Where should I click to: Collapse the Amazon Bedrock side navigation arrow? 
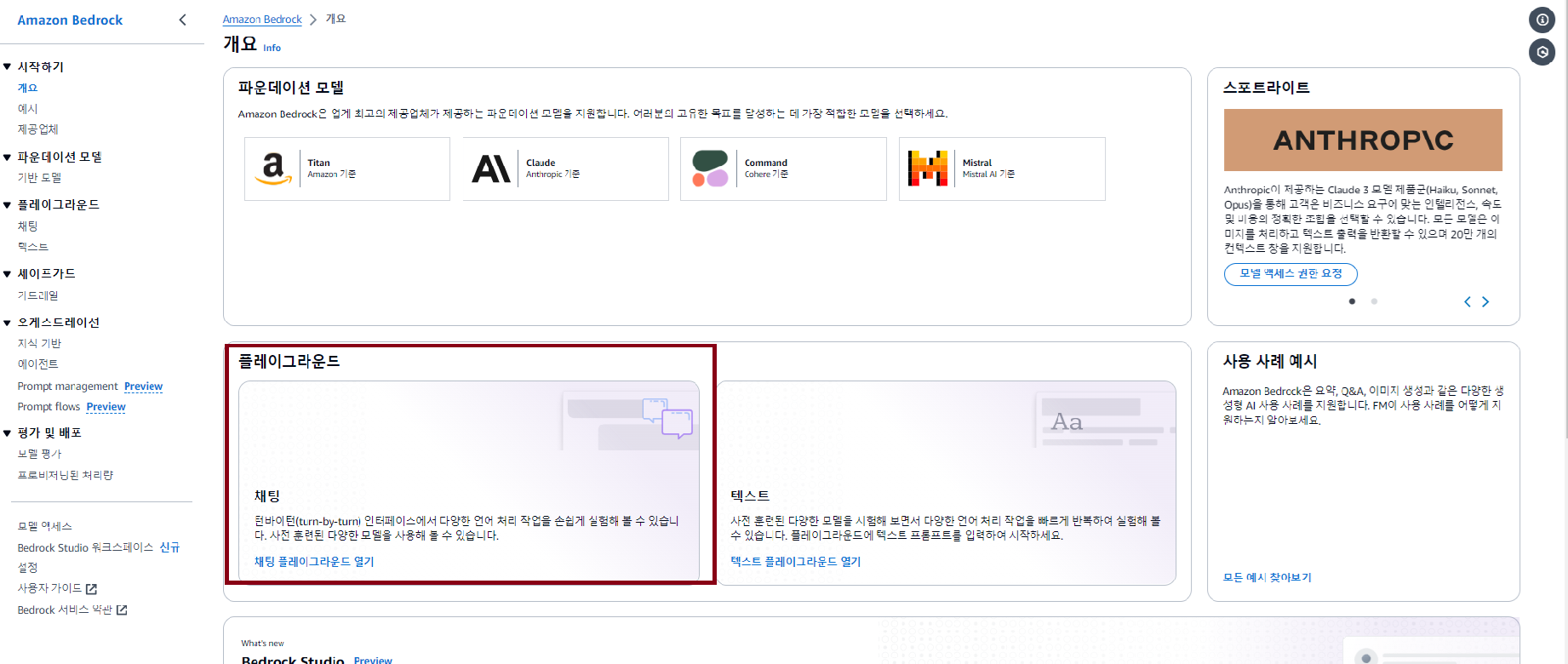tap(182, 20)
